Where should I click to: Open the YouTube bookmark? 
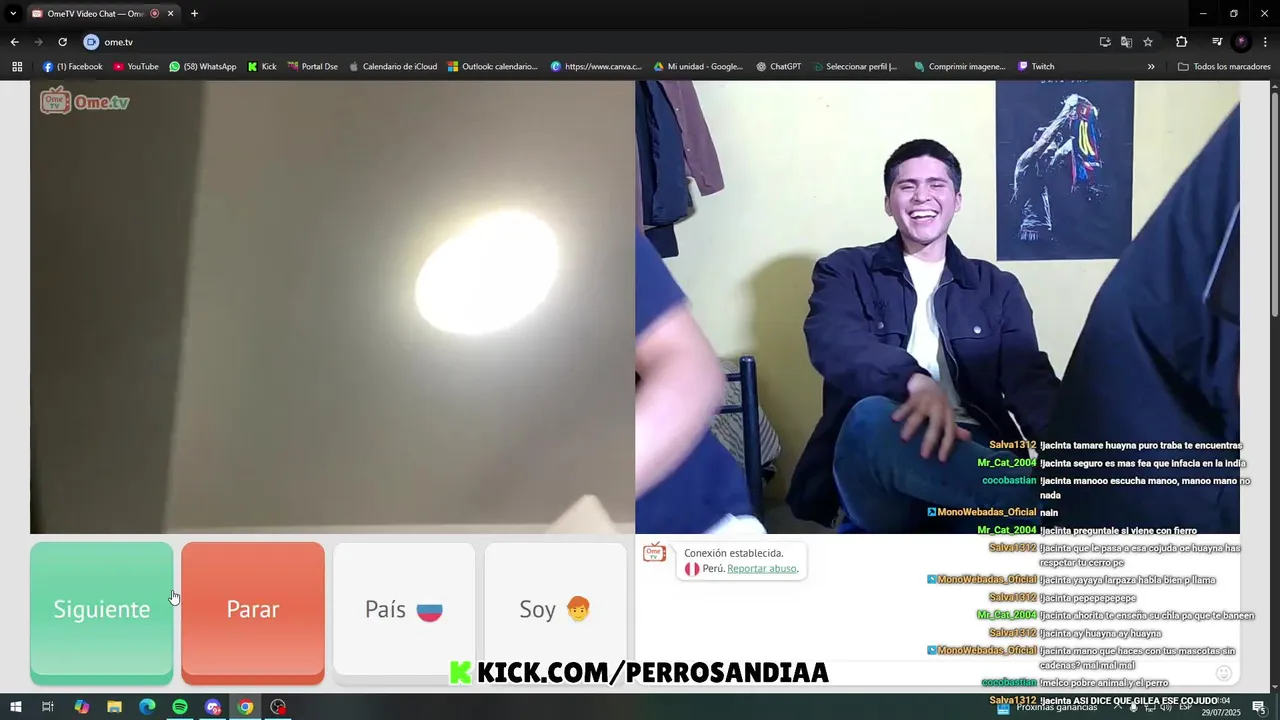[136, 67]
